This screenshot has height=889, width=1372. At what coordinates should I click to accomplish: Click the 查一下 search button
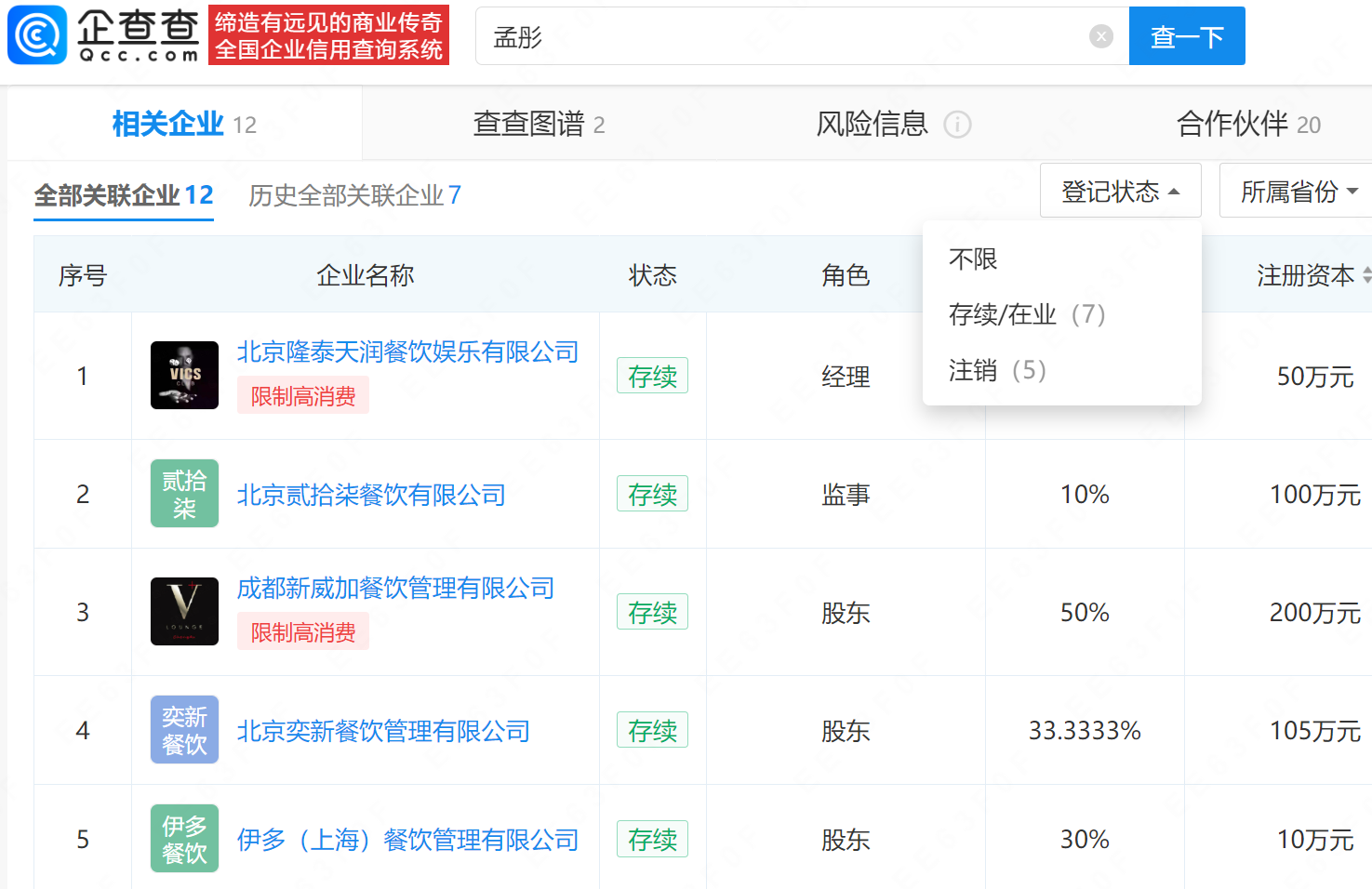1187,36
